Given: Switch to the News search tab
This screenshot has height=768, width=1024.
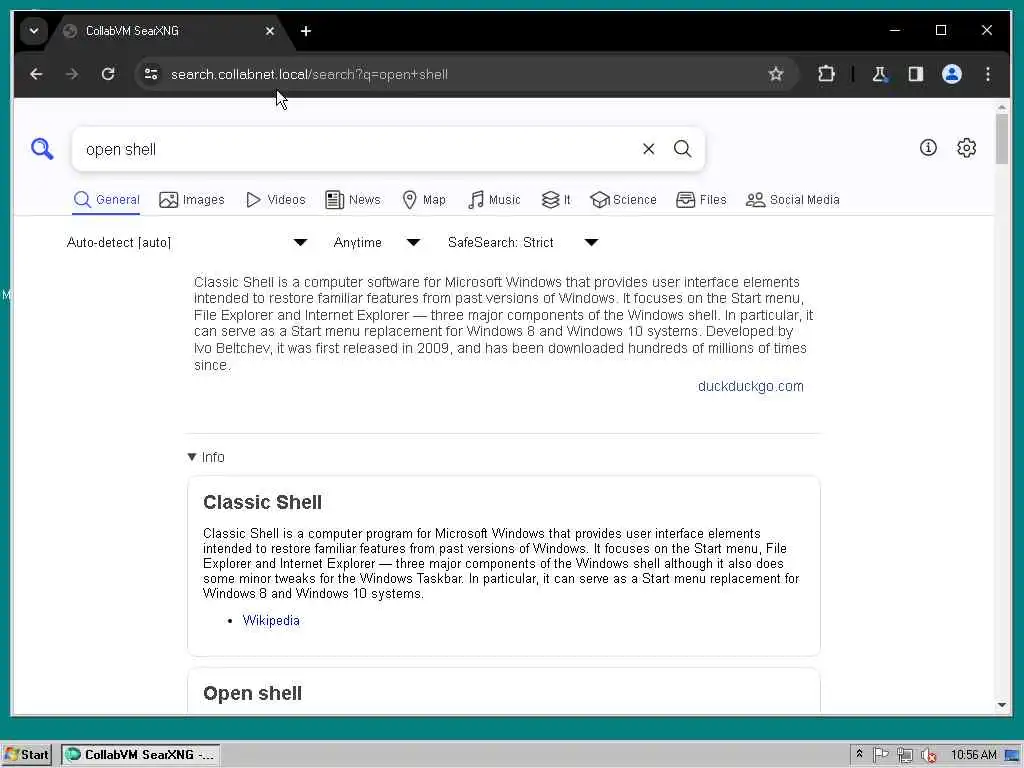Looking at the screenshot, I should click(353, 200).
